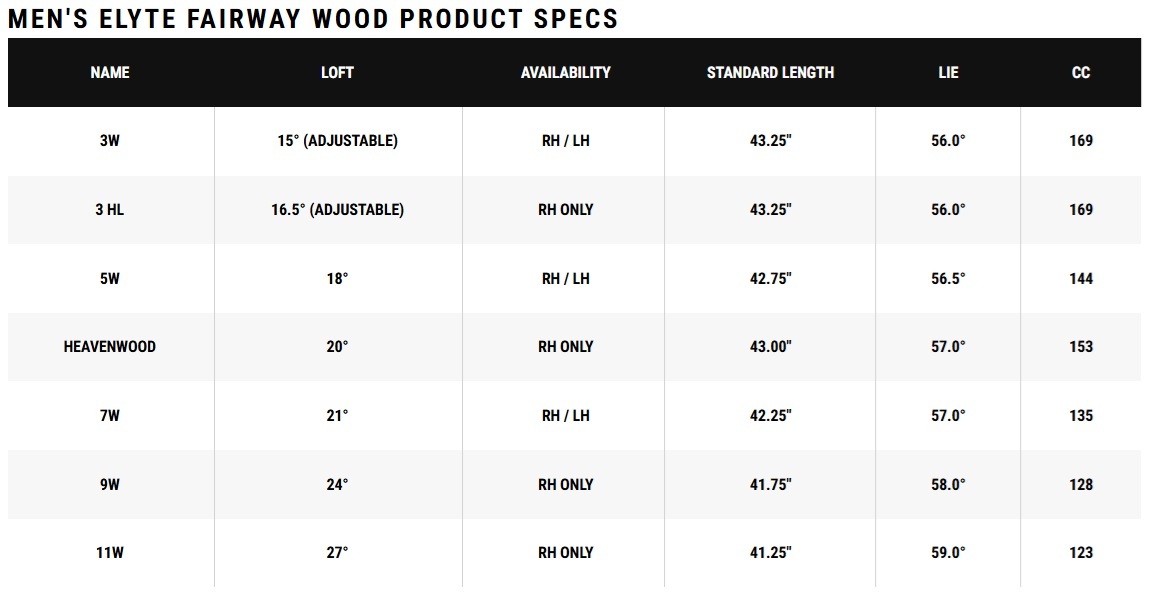Select the 27° loft cell
The height and width of the screenshot is (594, 1150).
click(x=337, y=553)
